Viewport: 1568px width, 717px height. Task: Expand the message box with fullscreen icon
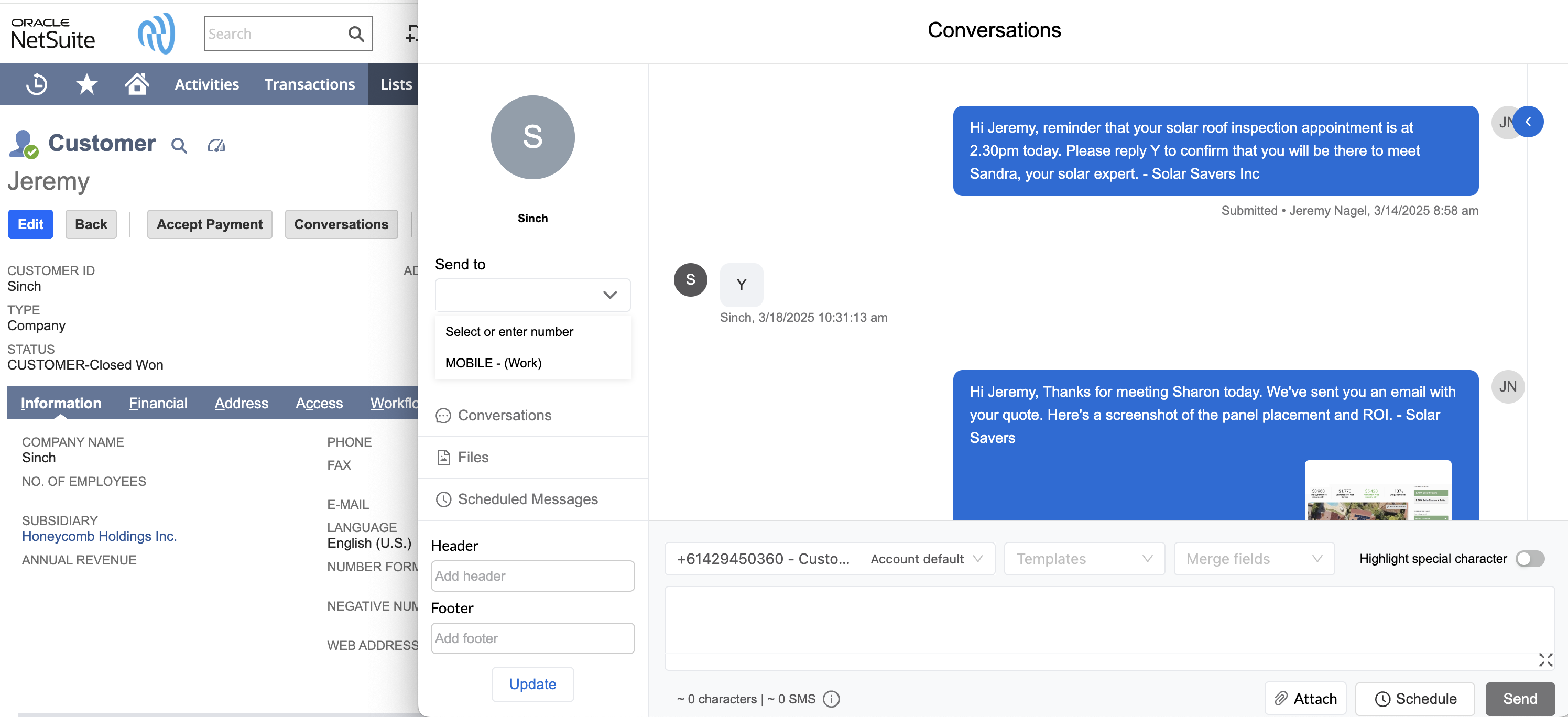(1545, 660)
